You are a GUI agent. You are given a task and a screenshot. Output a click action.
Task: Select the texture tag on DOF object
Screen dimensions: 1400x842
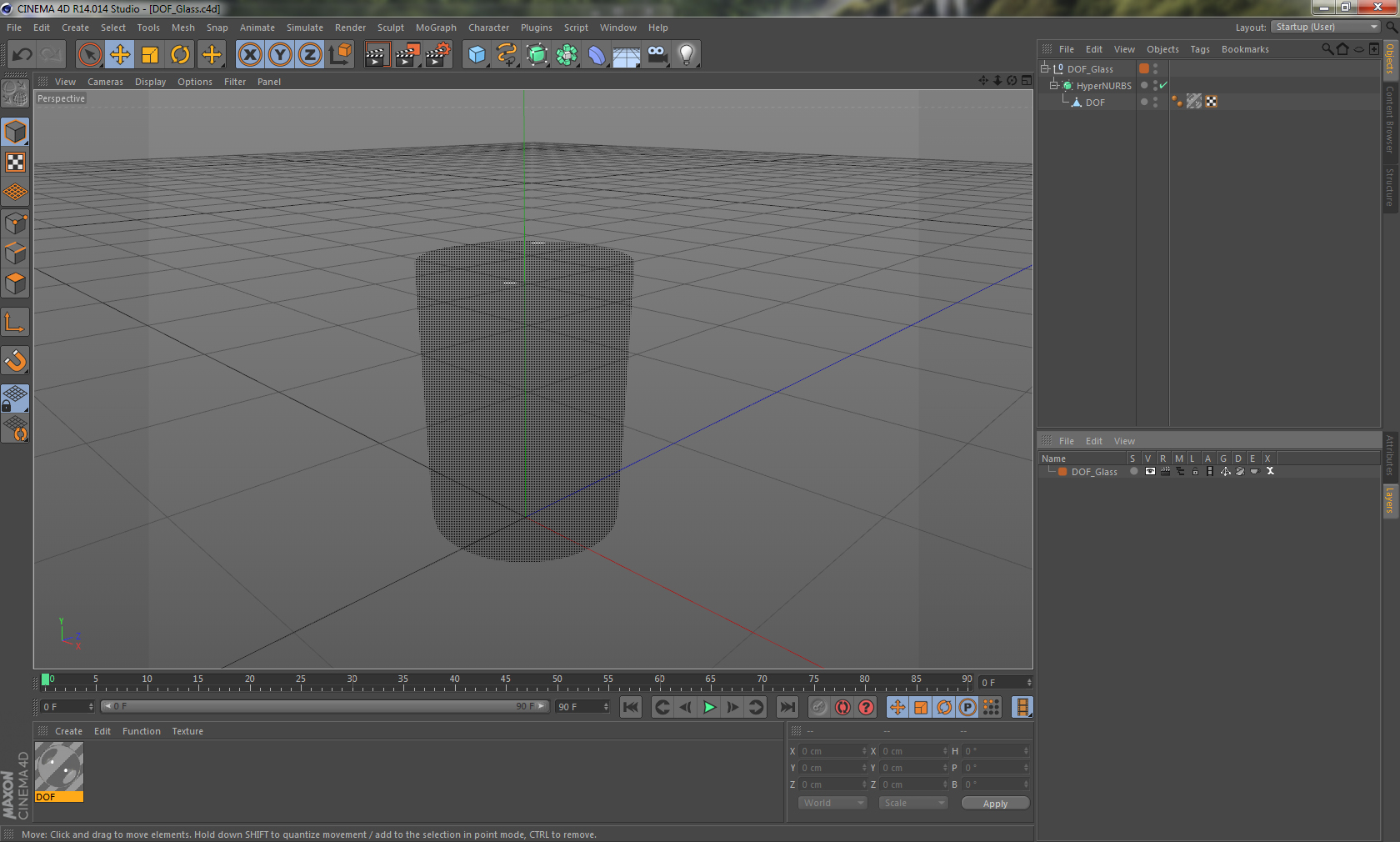click(x=1194, y=102)
